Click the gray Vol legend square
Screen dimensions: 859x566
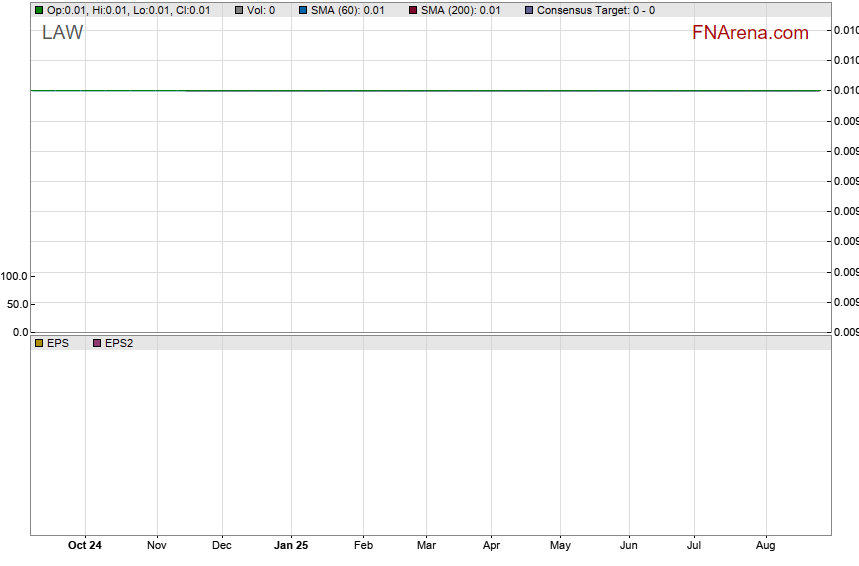click(x=239, y=10)
